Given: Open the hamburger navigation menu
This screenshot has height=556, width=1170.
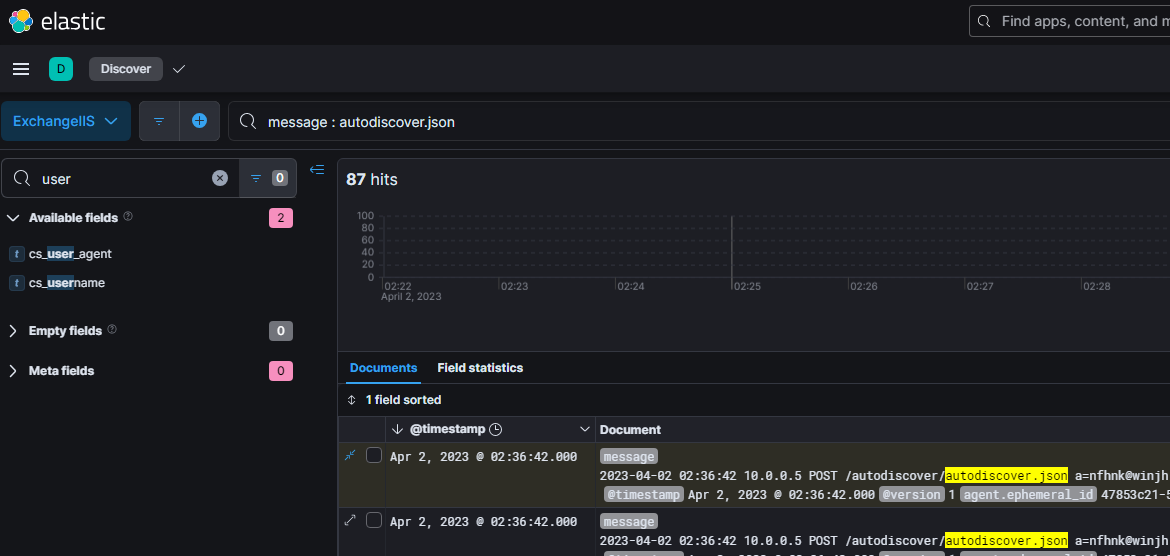Looking at the screenshot, I should pyautogui.click(x=21, y=69).
